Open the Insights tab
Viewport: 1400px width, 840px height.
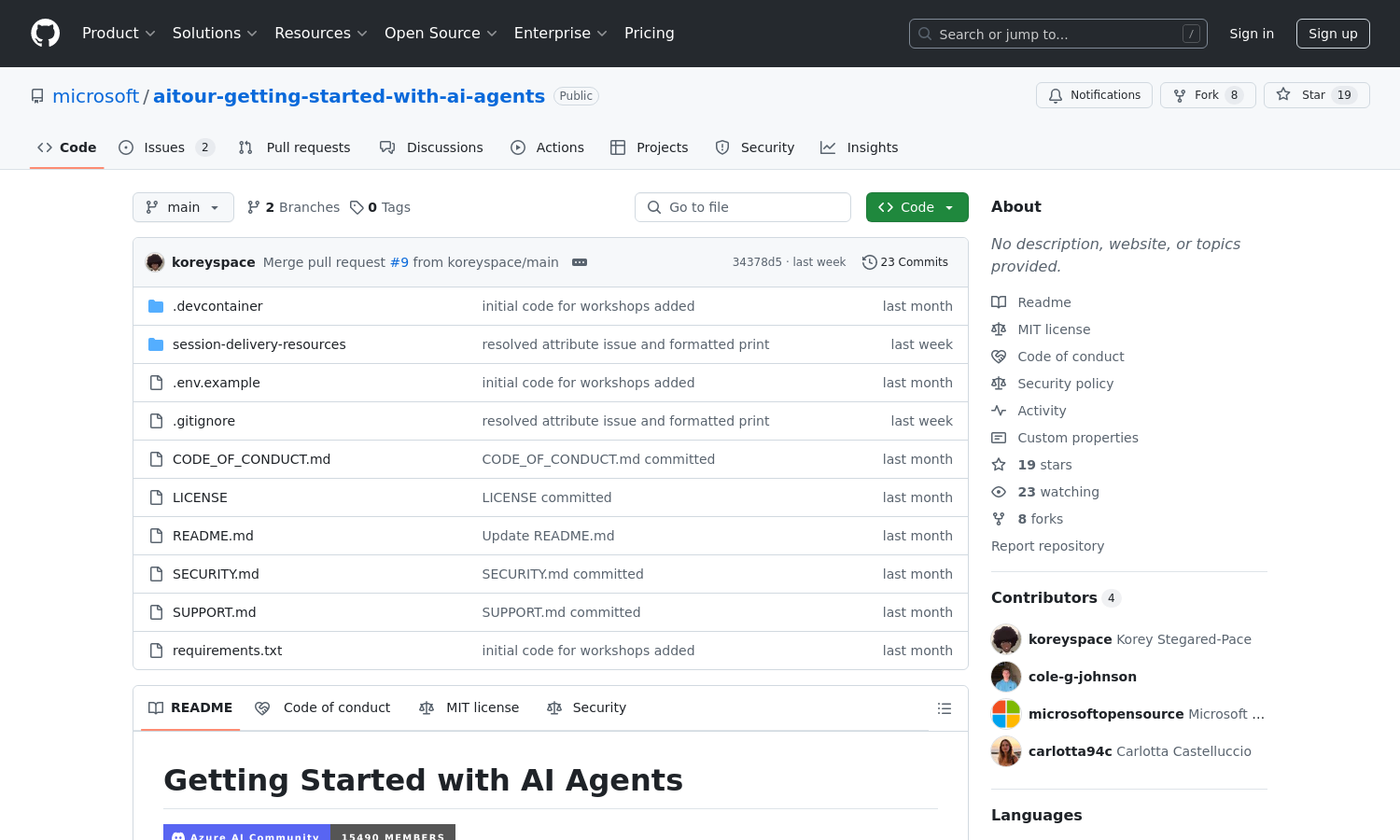[860, 147]
